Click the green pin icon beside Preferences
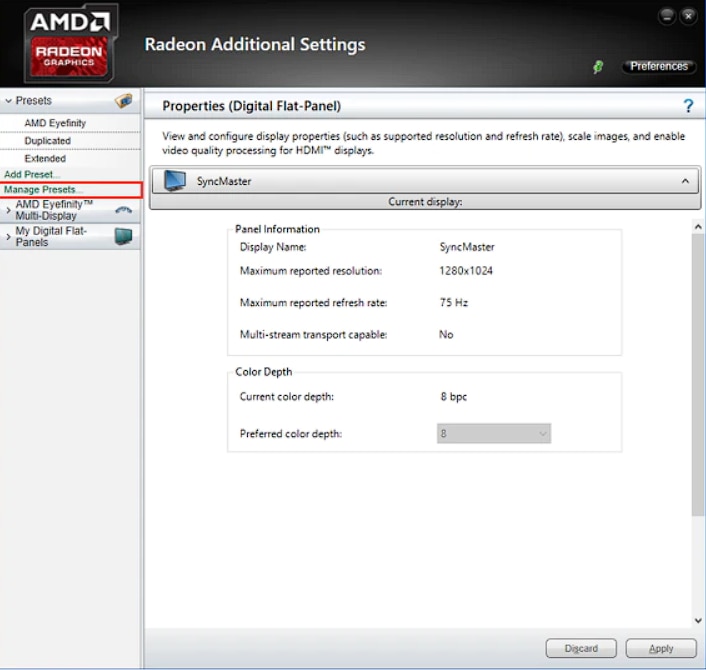The width and height of the screenshot is (706, 670). coord(598,67)
